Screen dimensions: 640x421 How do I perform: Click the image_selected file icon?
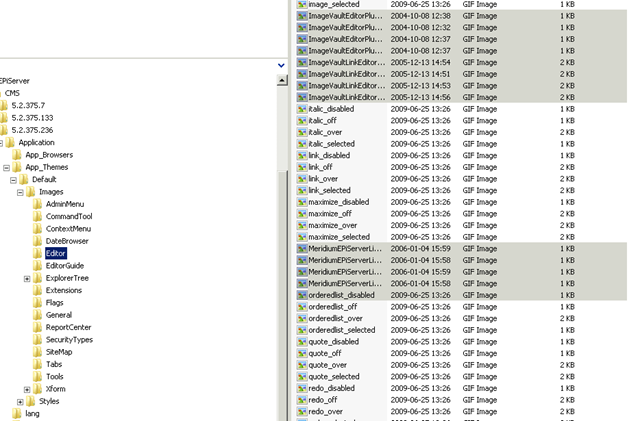(x=301, y=5)
